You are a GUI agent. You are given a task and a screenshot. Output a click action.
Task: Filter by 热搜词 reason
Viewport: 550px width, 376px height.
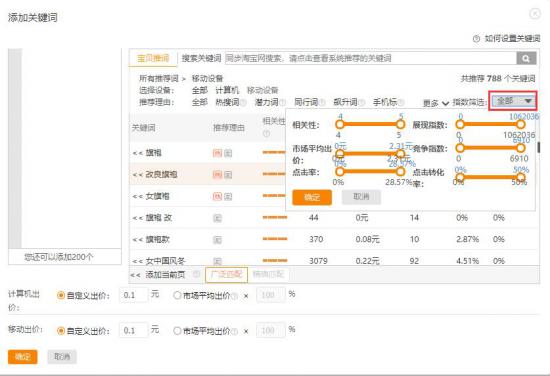(227, 102)
